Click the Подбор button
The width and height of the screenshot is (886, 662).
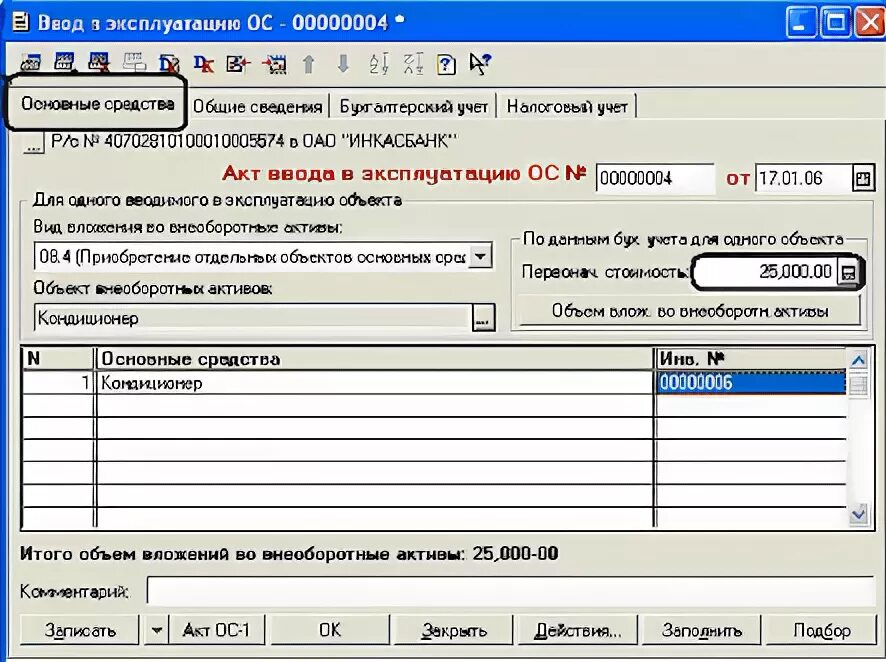coord(822,630)
